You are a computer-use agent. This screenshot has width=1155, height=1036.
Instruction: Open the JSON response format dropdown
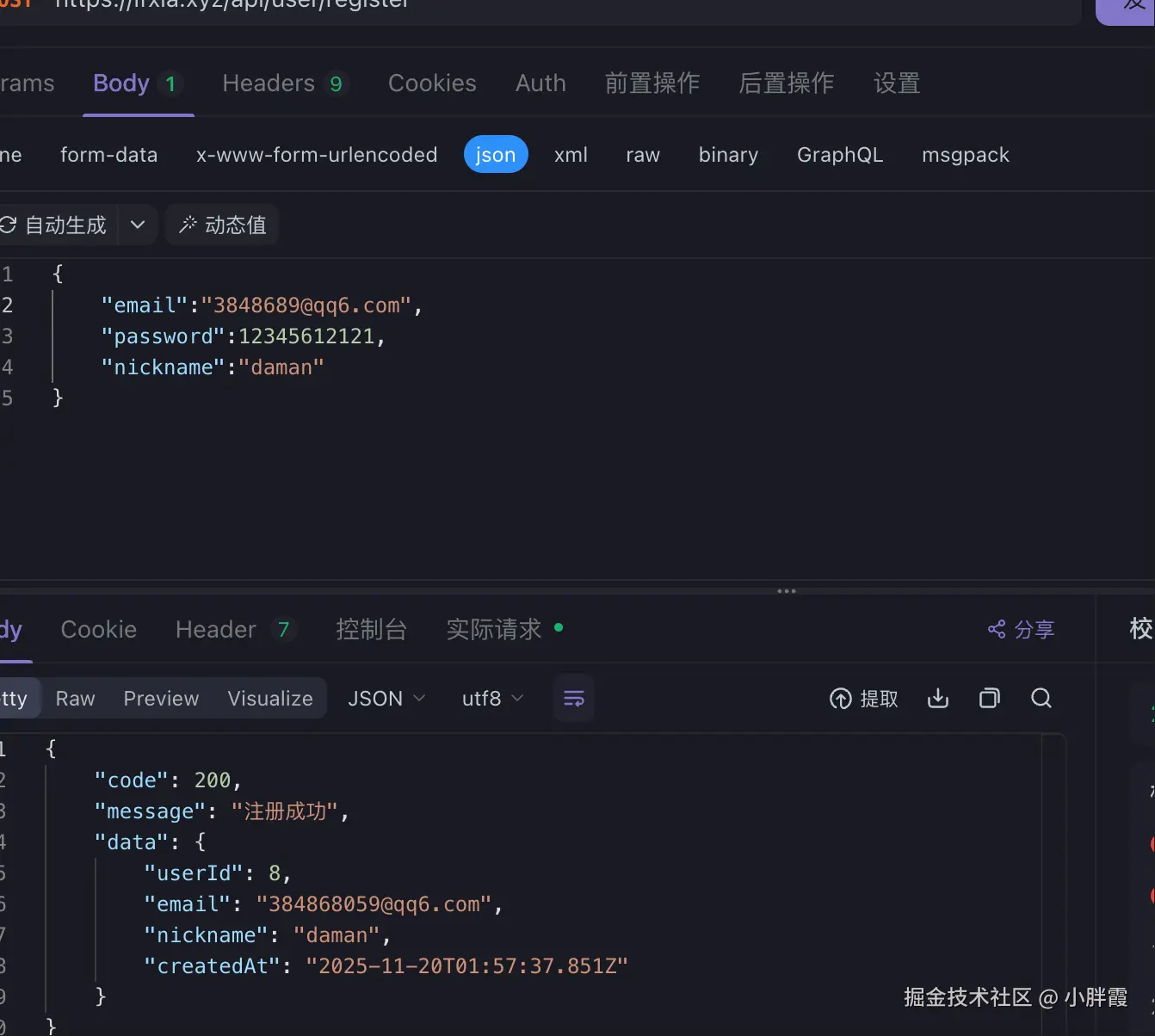(x=386, y=699)
